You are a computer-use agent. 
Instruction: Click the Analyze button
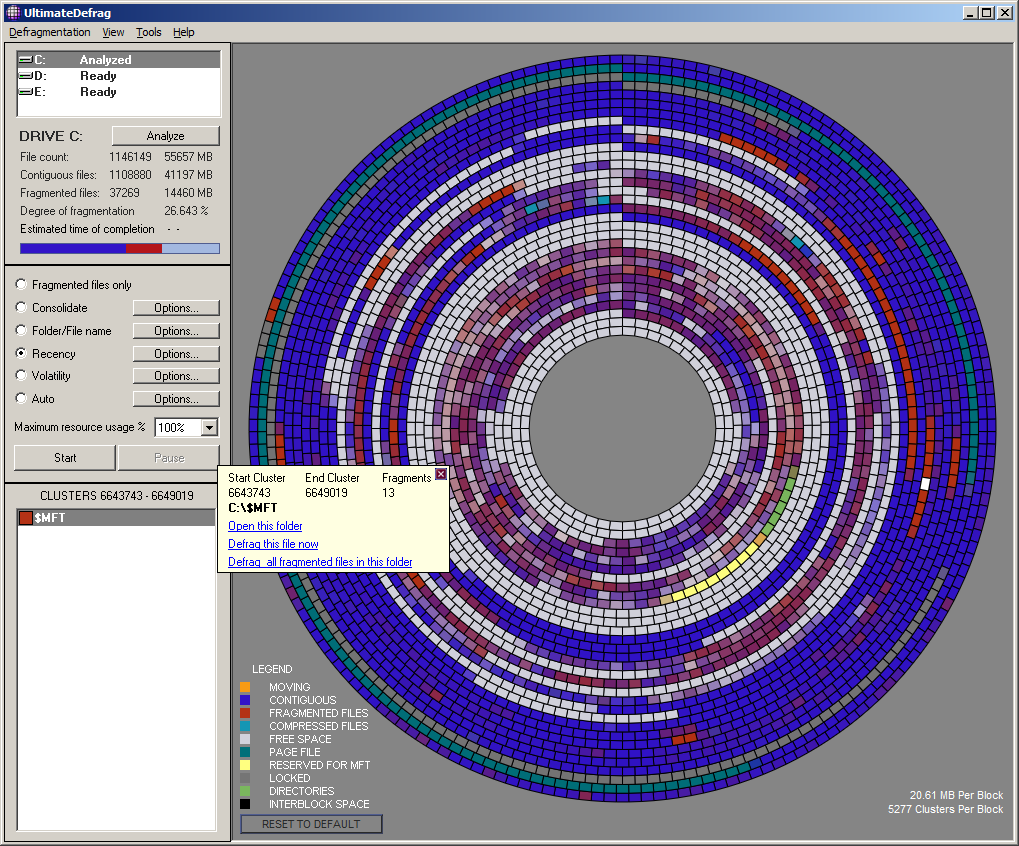coord(166,136)
